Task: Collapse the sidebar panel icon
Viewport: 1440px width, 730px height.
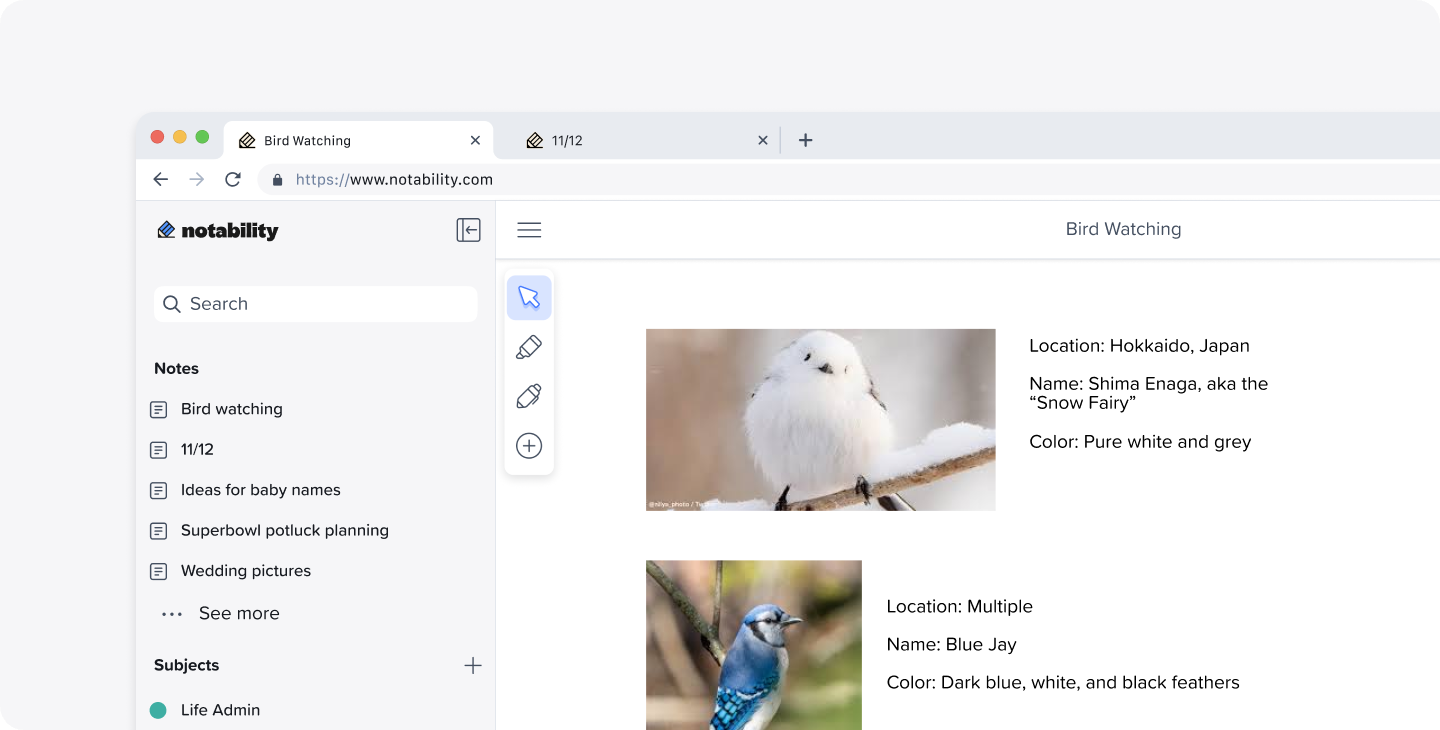Action: pos(468,230)
